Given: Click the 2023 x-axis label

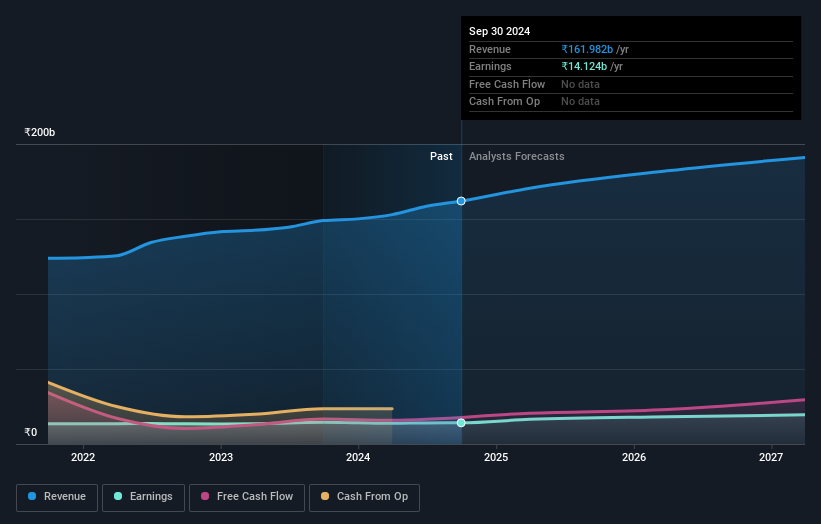Looking at the screenshot, I should pos(221,458).
